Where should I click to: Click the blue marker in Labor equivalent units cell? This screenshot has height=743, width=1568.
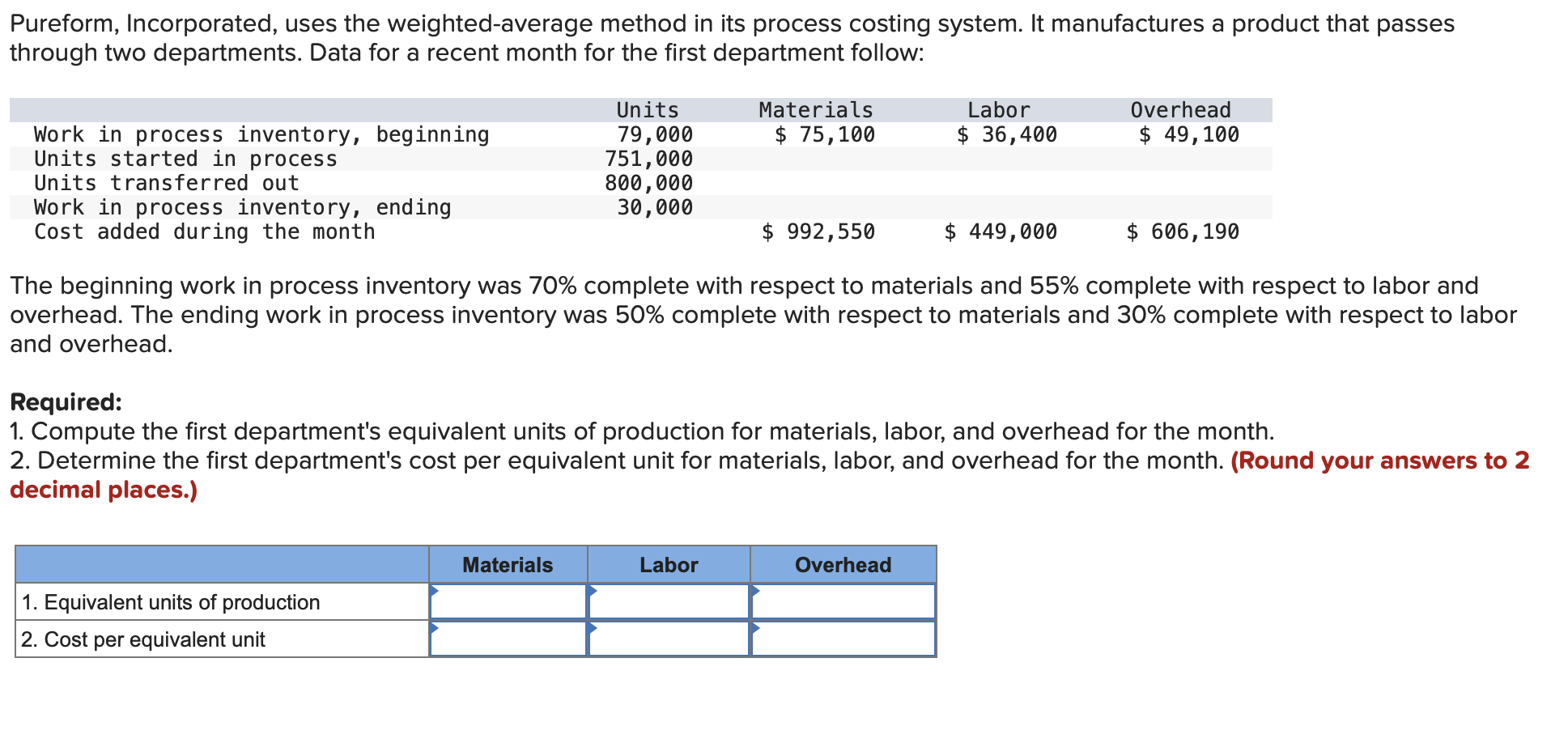[594, 591]
